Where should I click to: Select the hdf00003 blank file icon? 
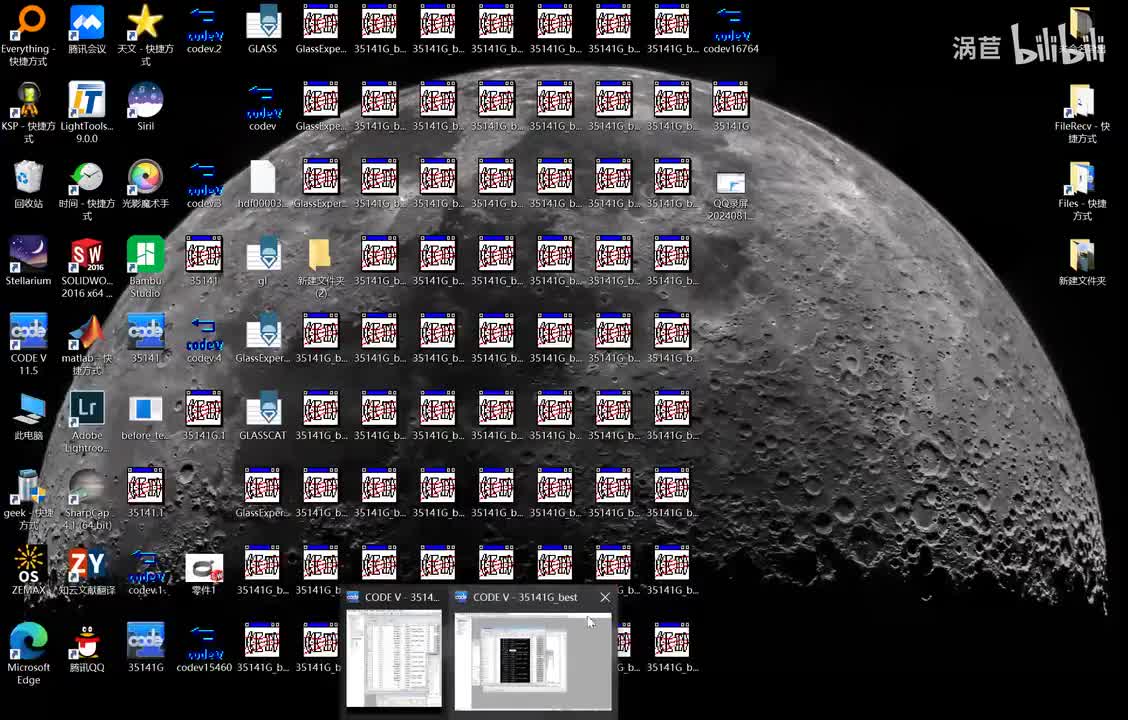coord(263,184)
